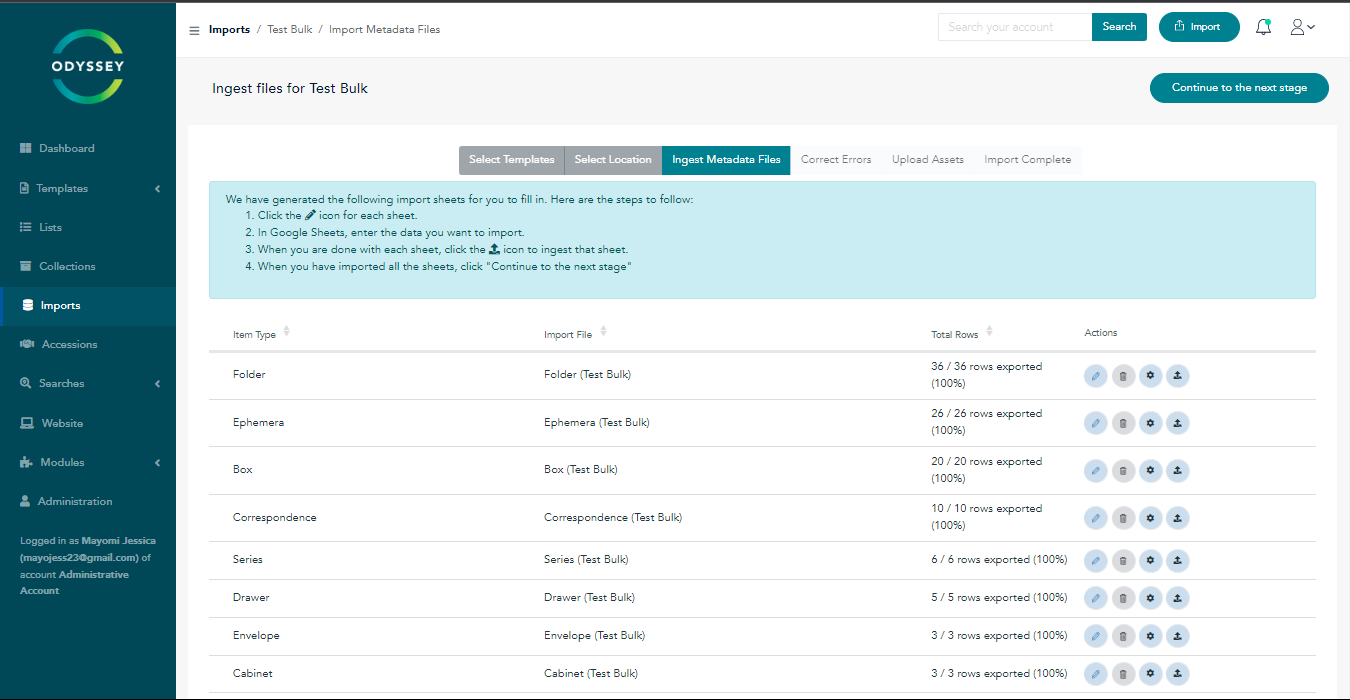This screenshot has width=1350, height=700.
Task: Click the edit pencil icon for Cabinet row
Action: [1096, 674]
